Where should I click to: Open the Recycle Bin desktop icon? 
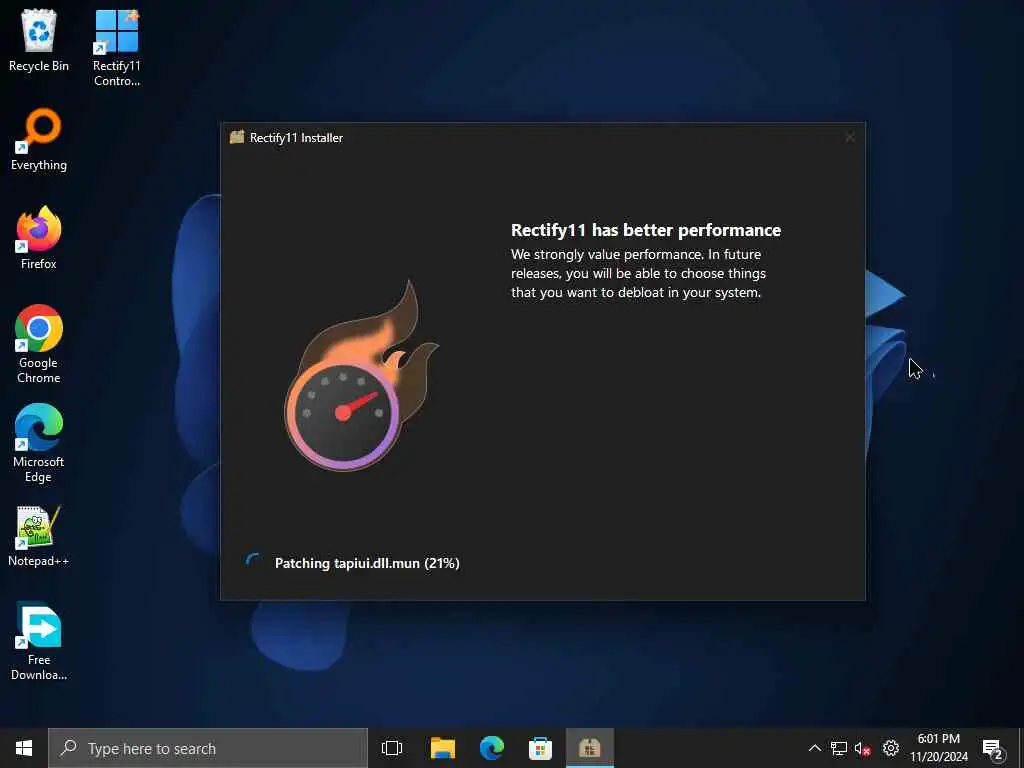(39, 39)
